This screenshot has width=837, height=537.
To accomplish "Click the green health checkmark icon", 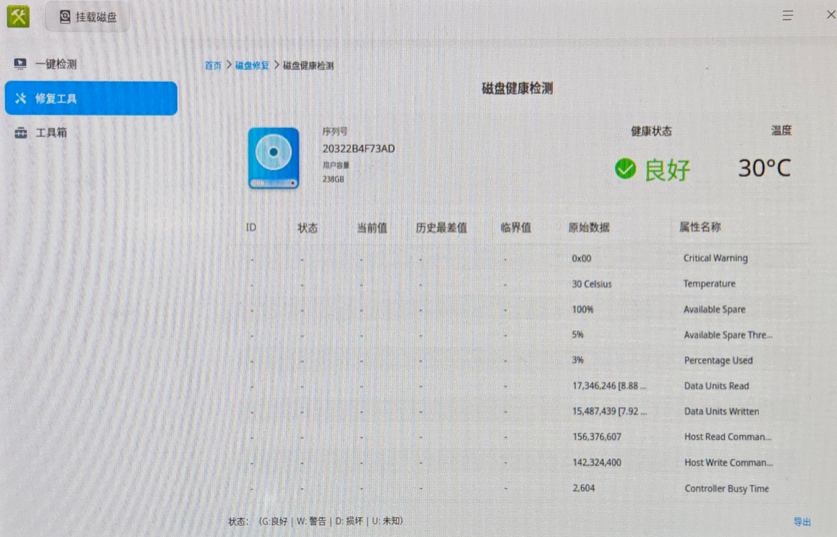I will pyautogui.click(x=625, y=169).
